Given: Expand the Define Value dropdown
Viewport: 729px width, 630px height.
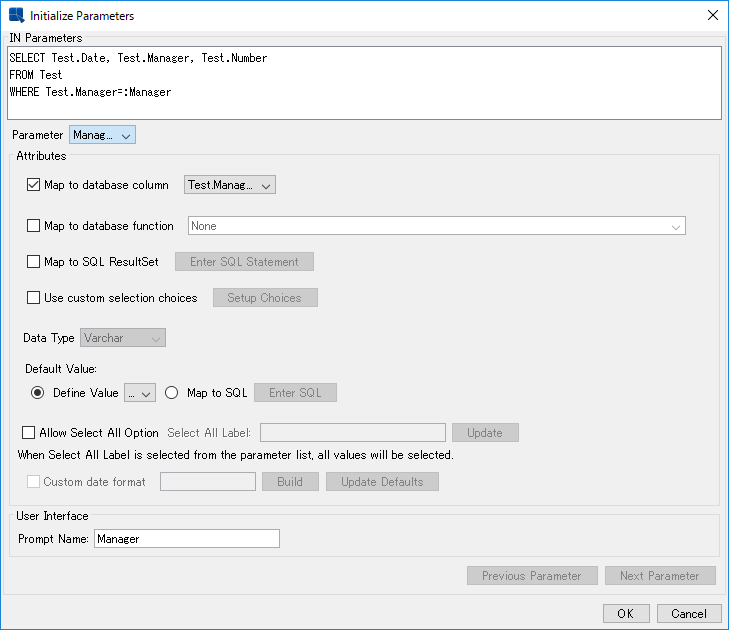Looking at the screenshot, I should pyautogui.click(x=140, y=393).
